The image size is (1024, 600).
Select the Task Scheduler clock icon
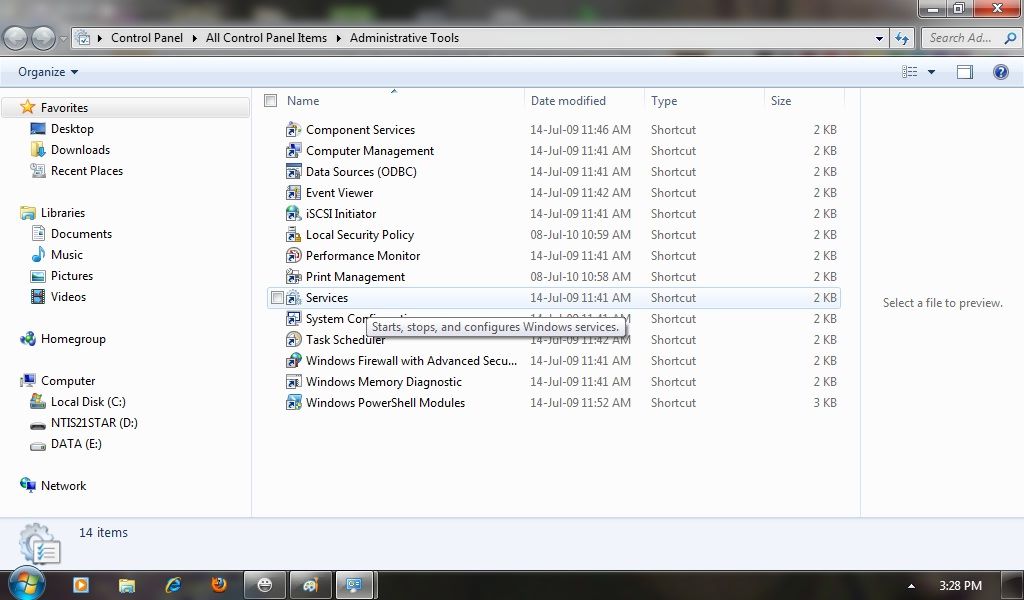[293, 339]
